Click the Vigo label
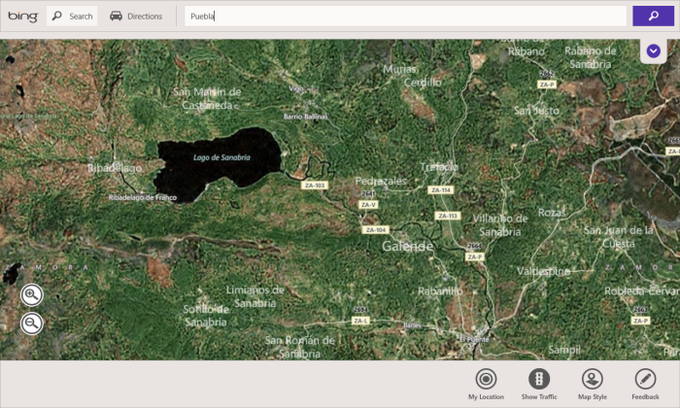Image resolution: width=680 pixels, height=408 pixels. click(296, 88)
